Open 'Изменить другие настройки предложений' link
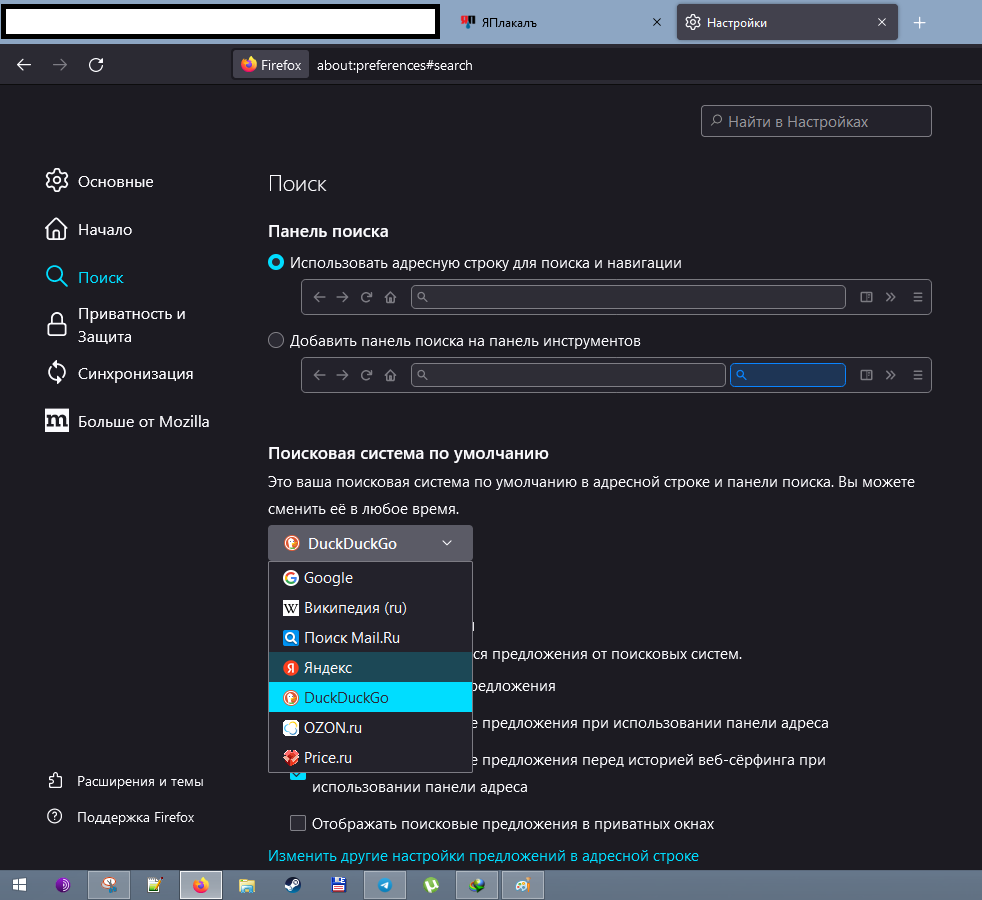 coord(483,856)
